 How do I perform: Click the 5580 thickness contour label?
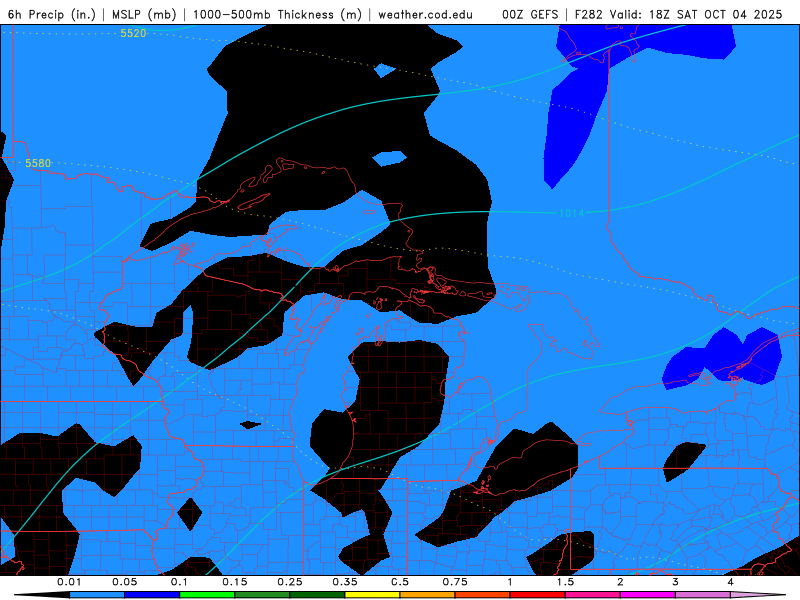tap(38, 163)
